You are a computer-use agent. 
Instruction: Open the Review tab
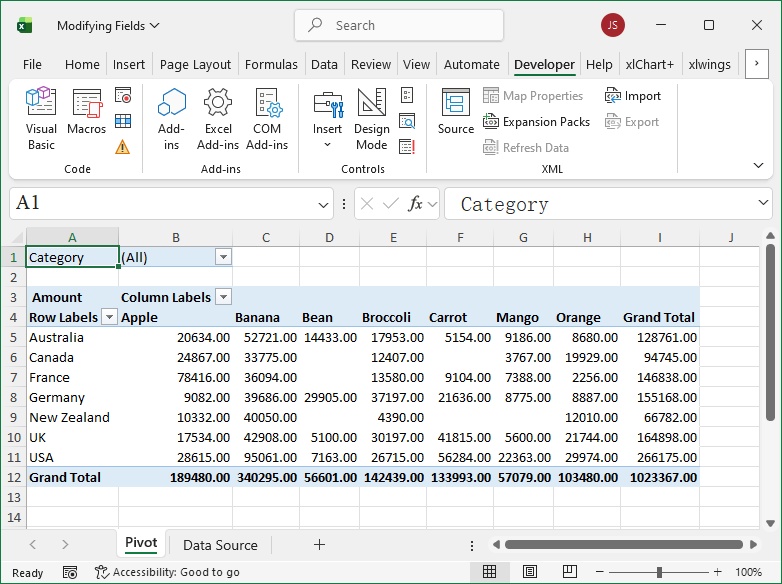point(371,64)
